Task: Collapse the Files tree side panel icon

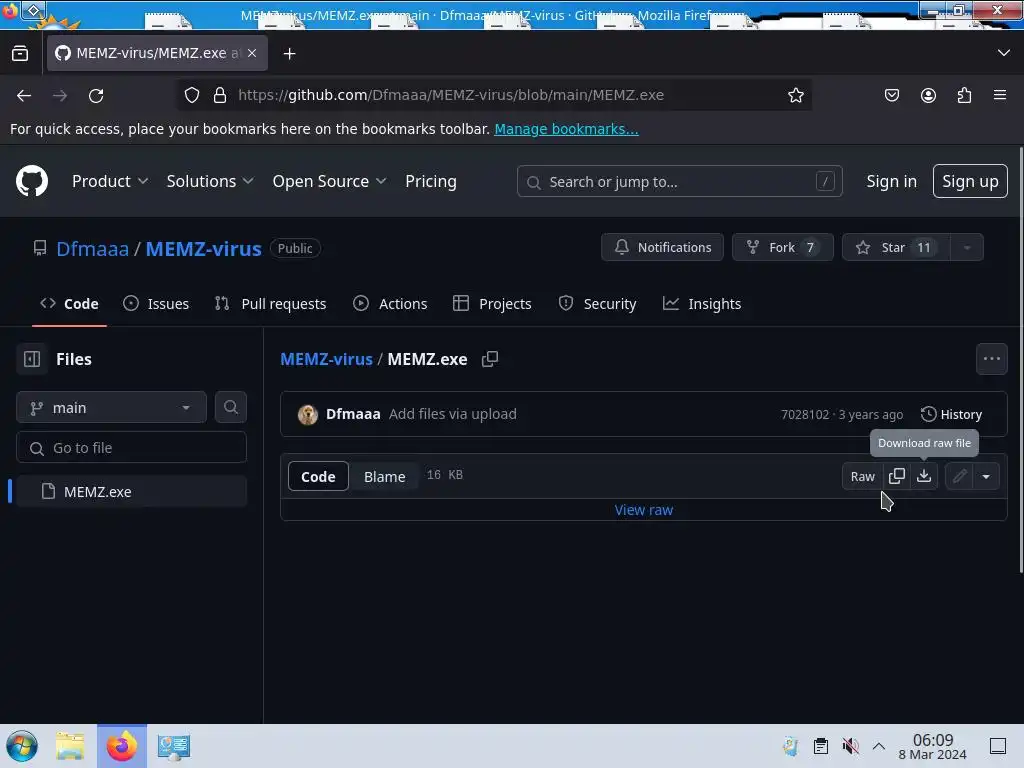Action: [32, 359]
